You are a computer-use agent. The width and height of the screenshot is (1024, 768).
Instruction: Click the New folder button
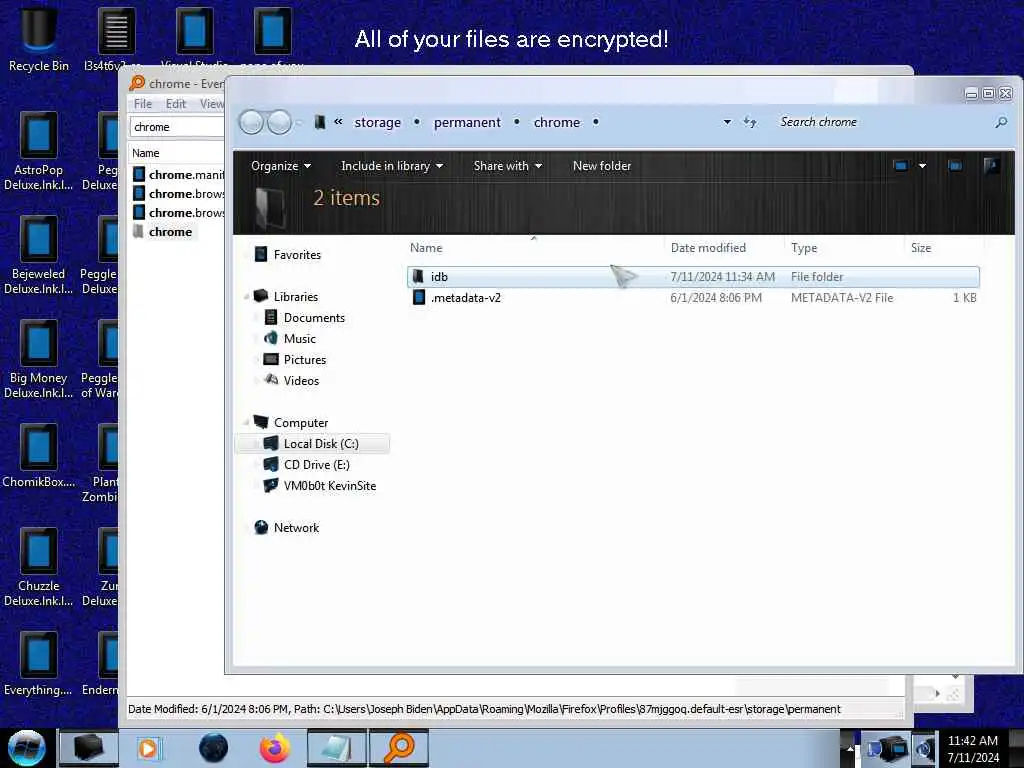[x=602, y=166]
